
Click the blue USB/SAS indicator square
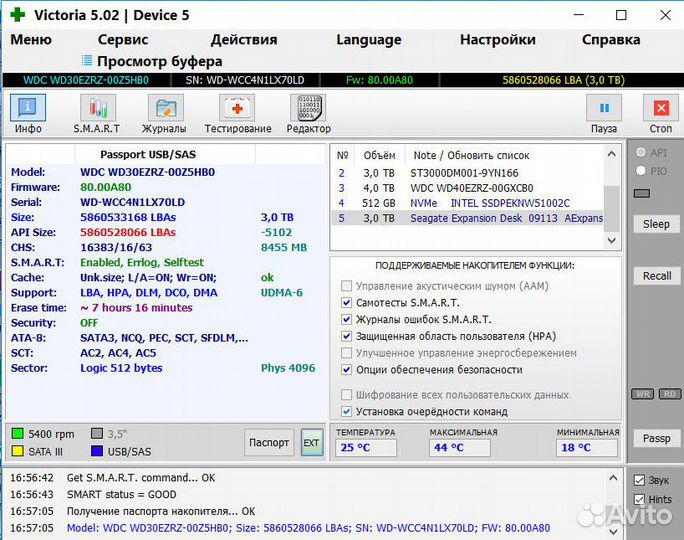(97, 451)
